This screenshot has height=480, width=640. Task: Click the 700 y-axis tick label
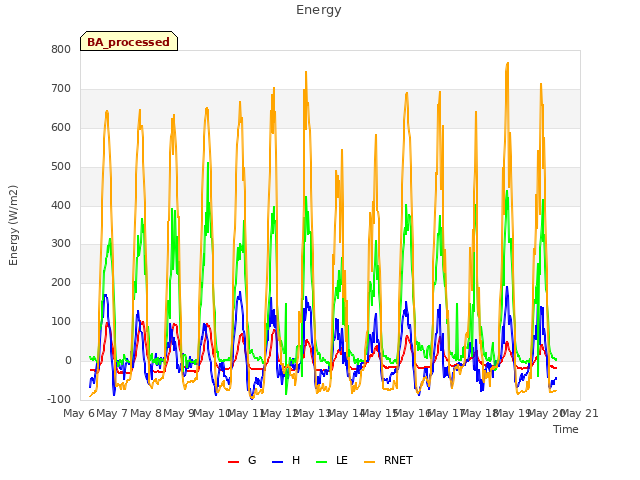pos(61,89)
